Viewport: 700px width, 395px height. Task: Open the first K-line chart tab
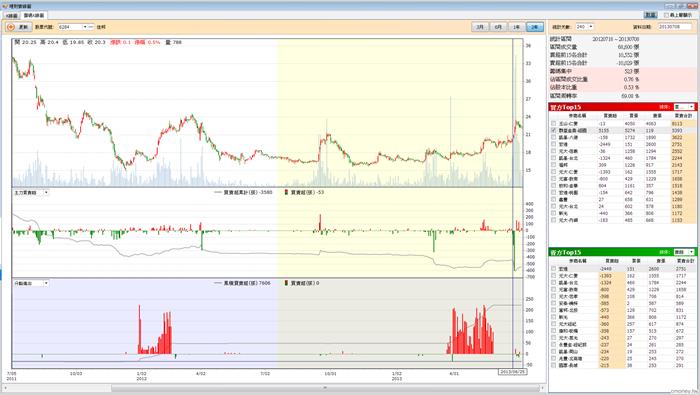tap(11, 15)
